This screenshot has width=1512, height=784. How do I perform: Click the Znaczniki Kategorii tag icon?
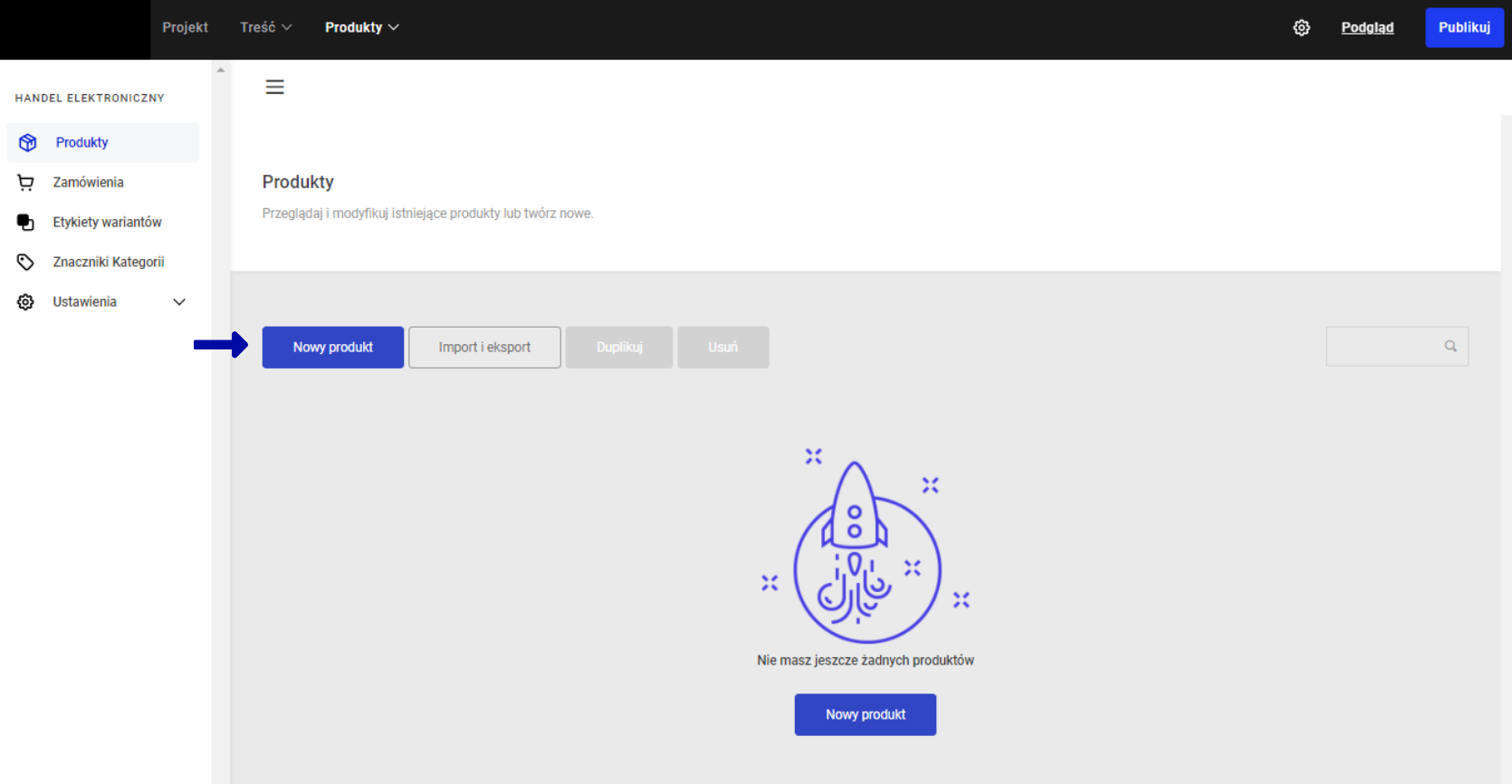point(25,263)
